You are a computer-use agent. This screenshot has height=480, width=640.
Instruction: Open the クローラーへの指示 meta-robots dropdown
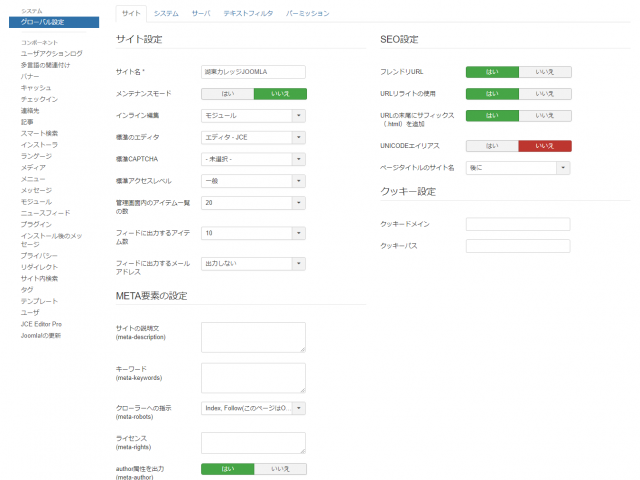[x=253, y=408]
